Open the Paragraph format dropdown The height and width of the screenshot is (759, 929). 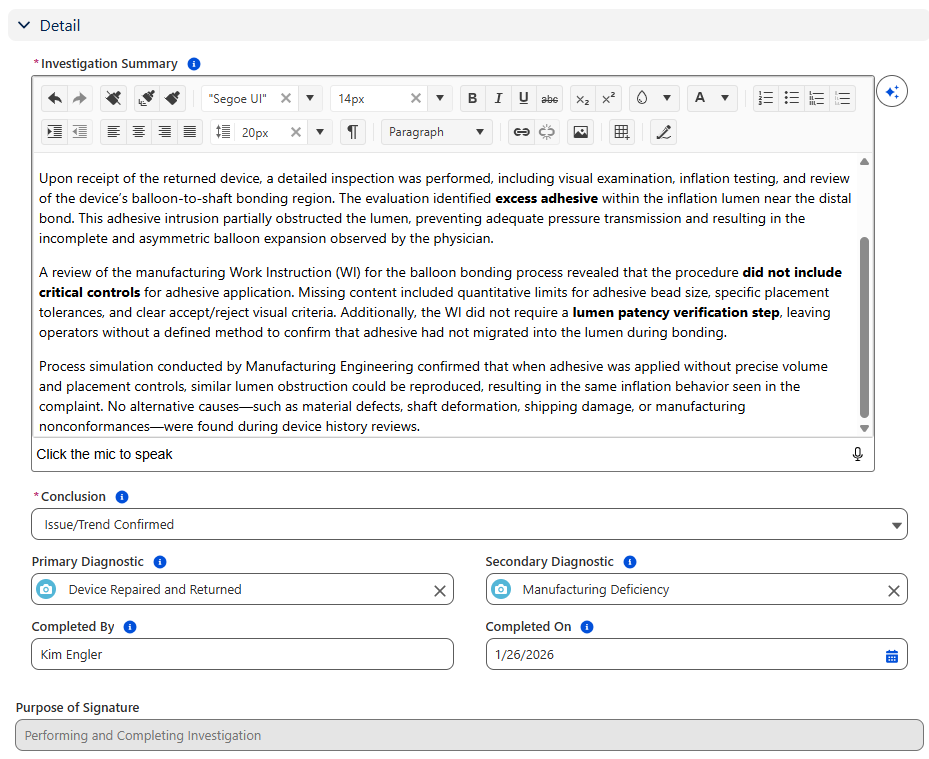tap(437, 132)
